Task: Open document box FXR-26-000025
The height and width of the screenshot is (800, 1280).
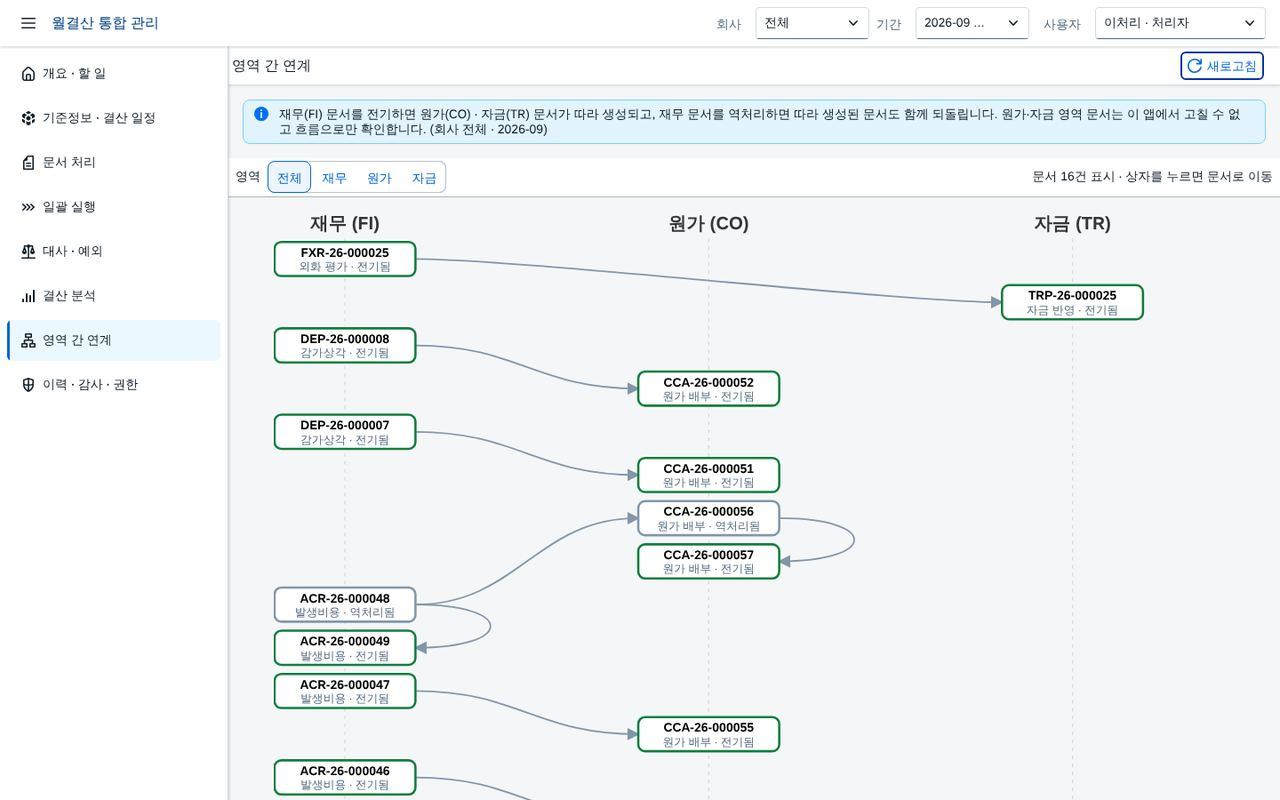Action: tap(345, 259)
